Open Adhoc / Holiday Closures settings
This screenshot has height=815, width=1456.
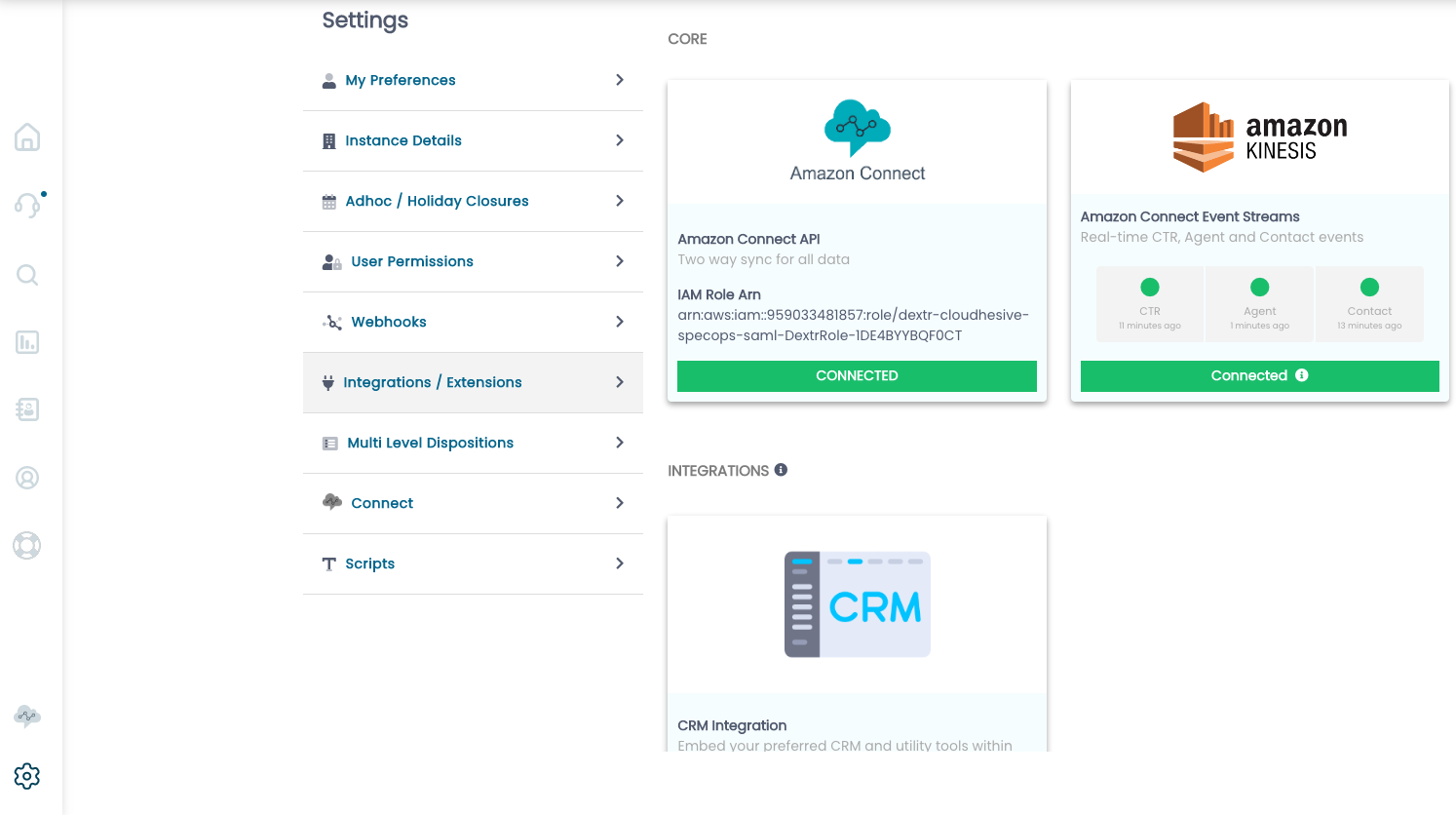[473, 201]
